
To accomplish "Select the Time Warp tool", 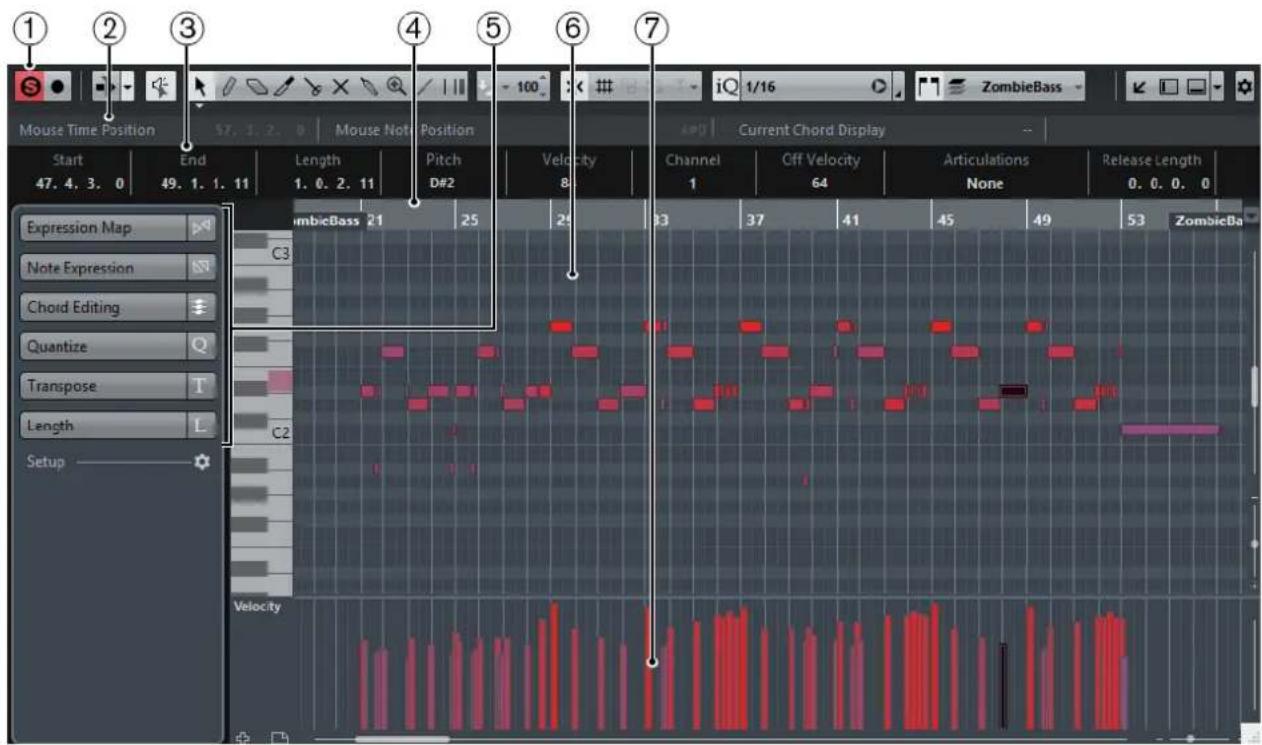I will 452,87.
